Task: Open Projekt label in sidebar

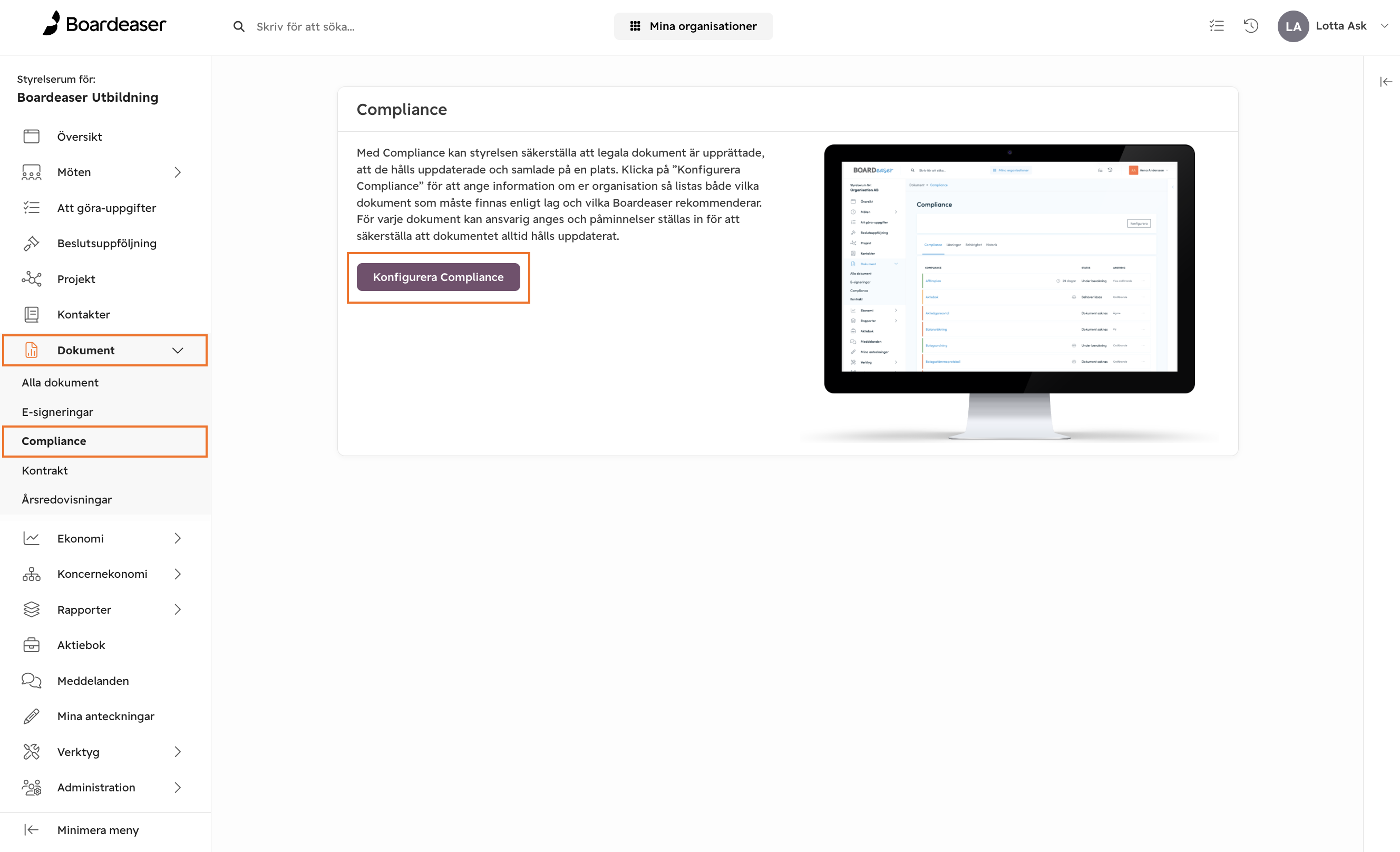Action: pyautogui.click(x=76, y=279)
